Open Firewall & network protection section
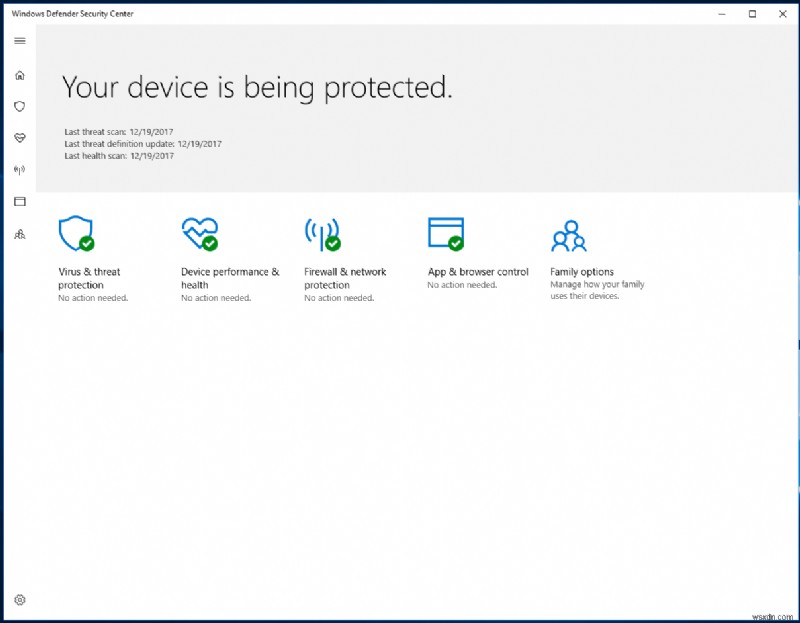800x623 pixels. 344,278
